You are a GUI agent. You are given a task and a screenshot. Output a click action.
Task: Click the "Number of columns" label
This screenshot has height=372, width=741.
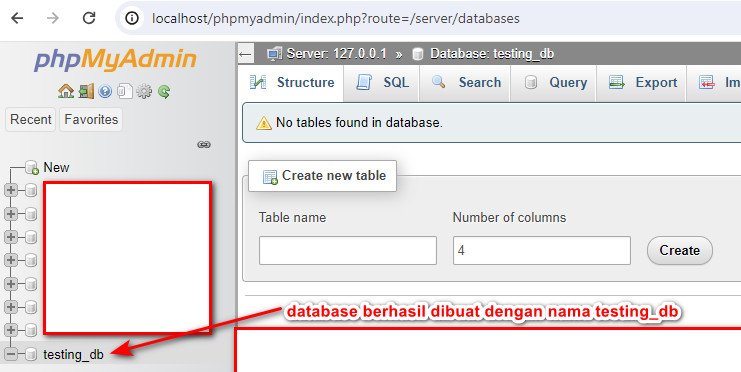click(509, 217)
